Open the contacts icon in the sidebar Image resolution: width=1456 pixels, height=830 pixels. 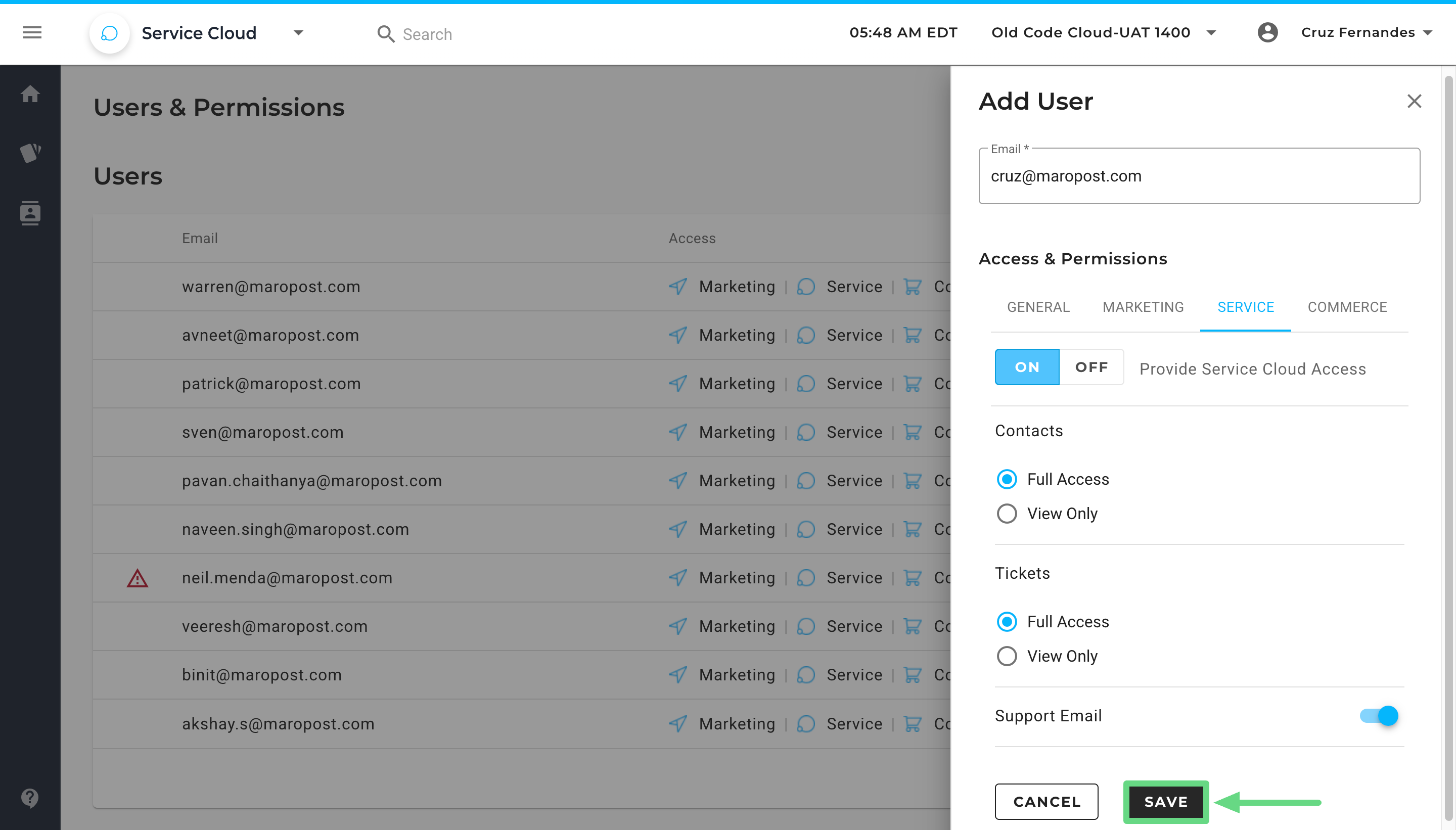point(30,213)
